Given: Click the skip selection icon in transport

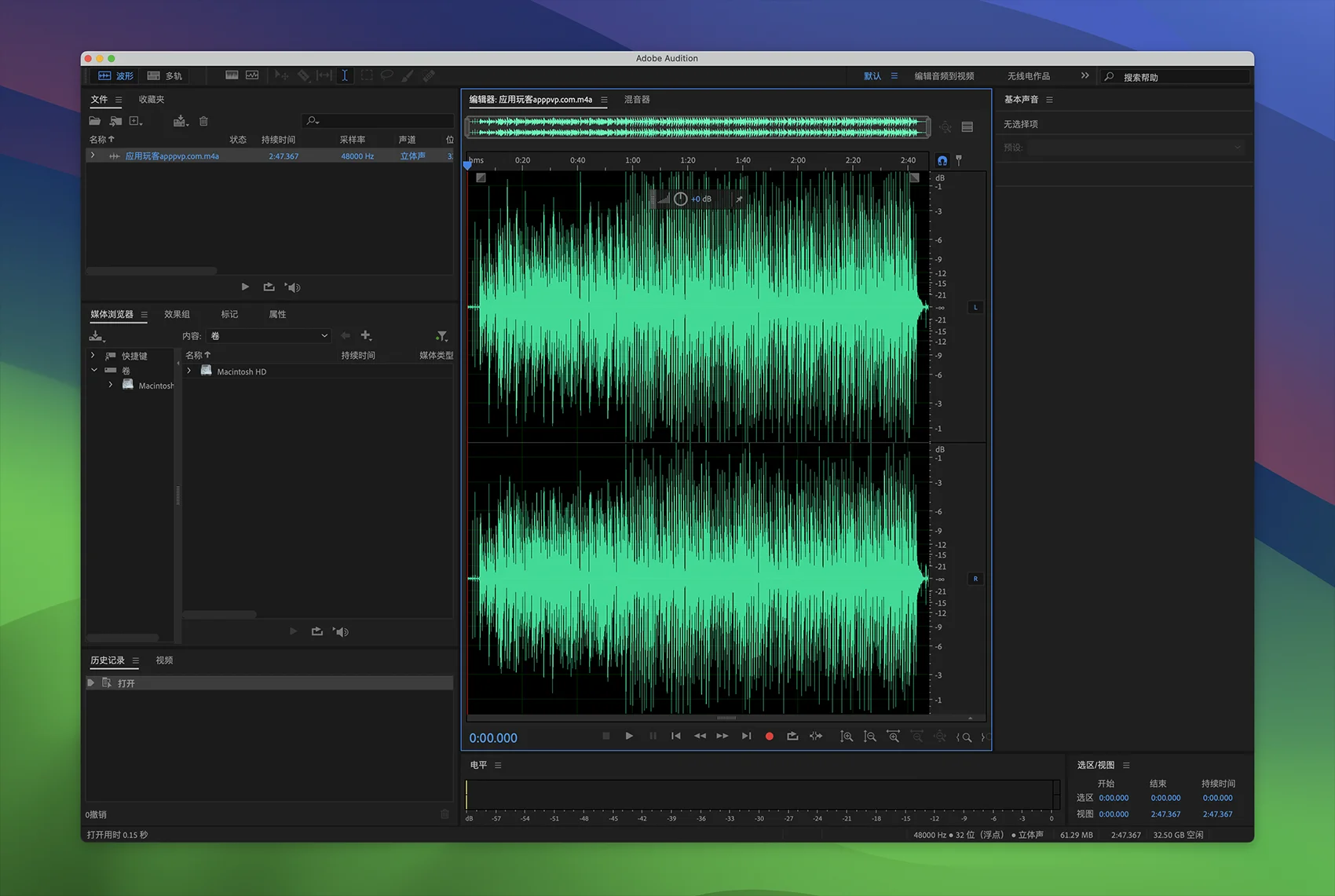Looking at the screenshot, I should click(816, 736).
